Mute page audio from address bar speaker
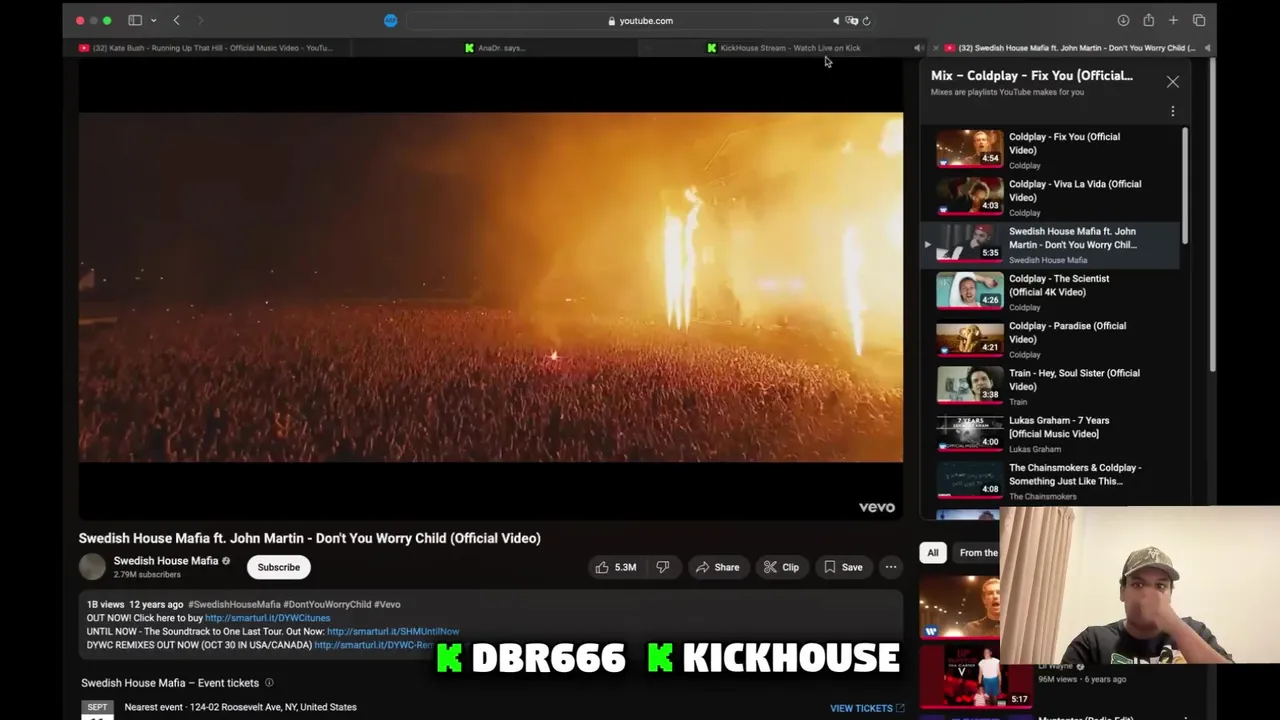The width and height of the screenshot is (1280, 720). click(836, 20)
